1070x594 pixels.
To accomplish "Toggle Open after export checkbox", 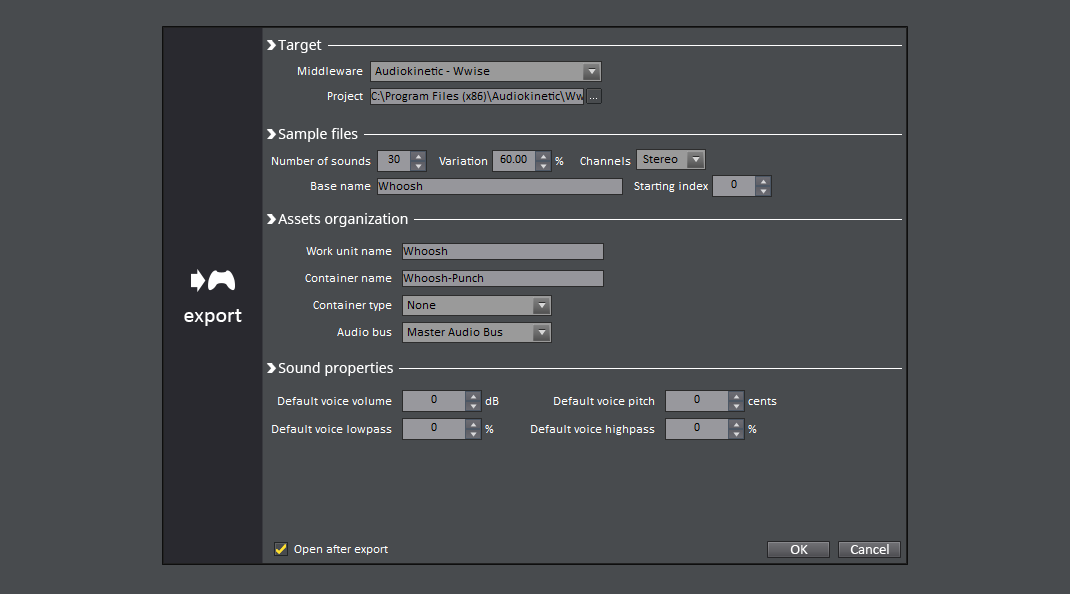I will tap(280, 549).
